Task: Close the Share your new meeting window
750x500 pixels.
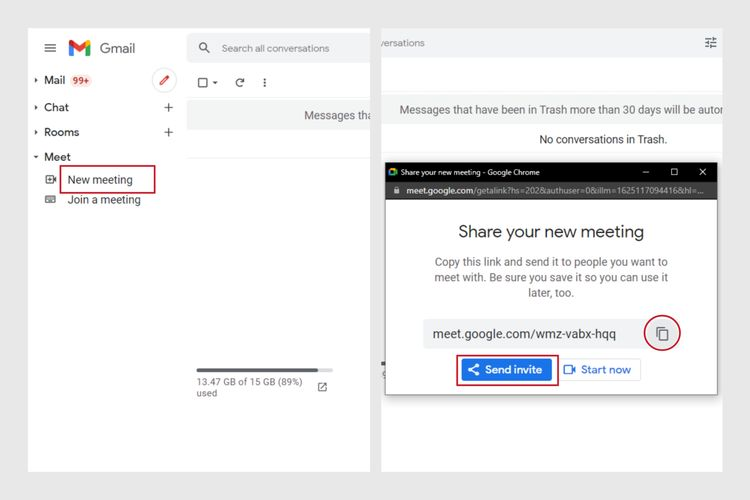Action: pyautogui.click(x=703, y=172)
